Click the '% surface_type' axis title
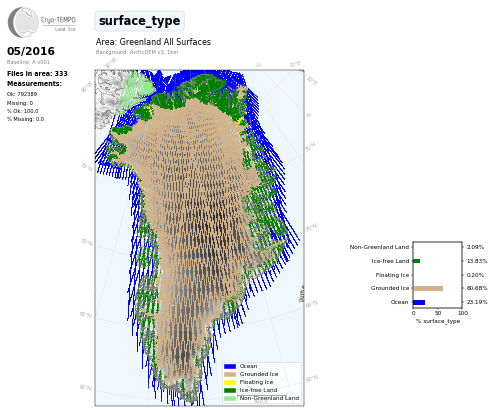 coord(438,321)
